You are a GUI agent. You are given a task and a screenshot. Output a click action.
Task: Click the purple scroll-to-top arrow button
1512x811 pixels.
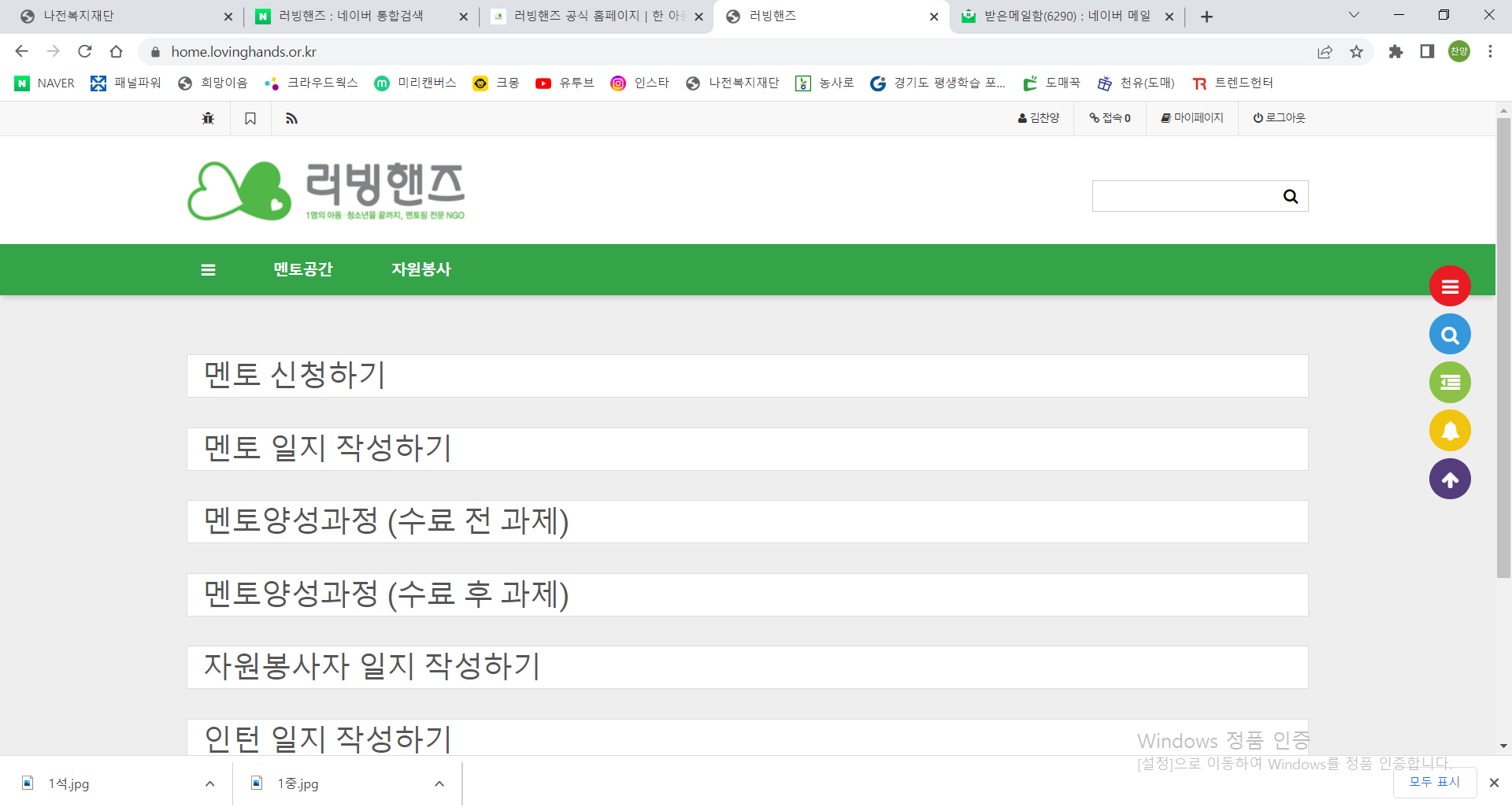[1450, 479]
